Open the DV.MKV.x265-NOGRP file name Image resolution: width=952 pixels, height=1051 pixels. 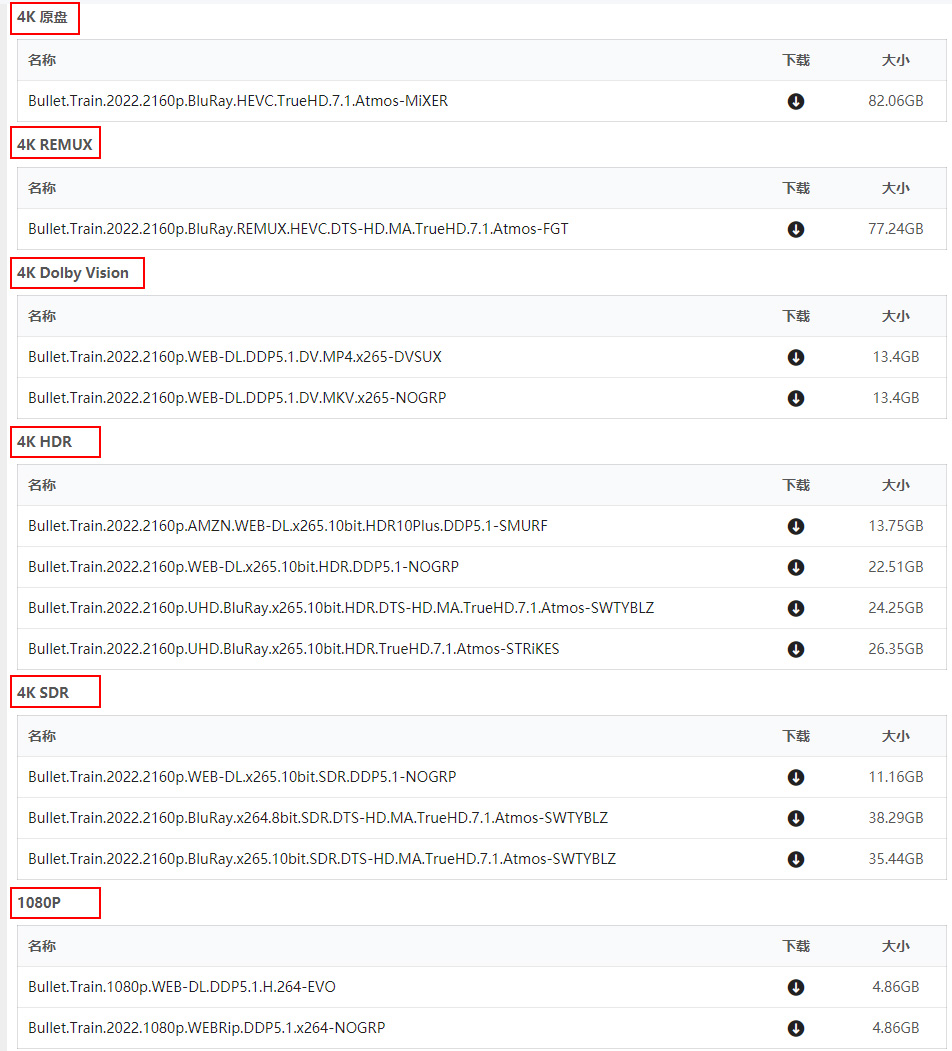point(237,397)
